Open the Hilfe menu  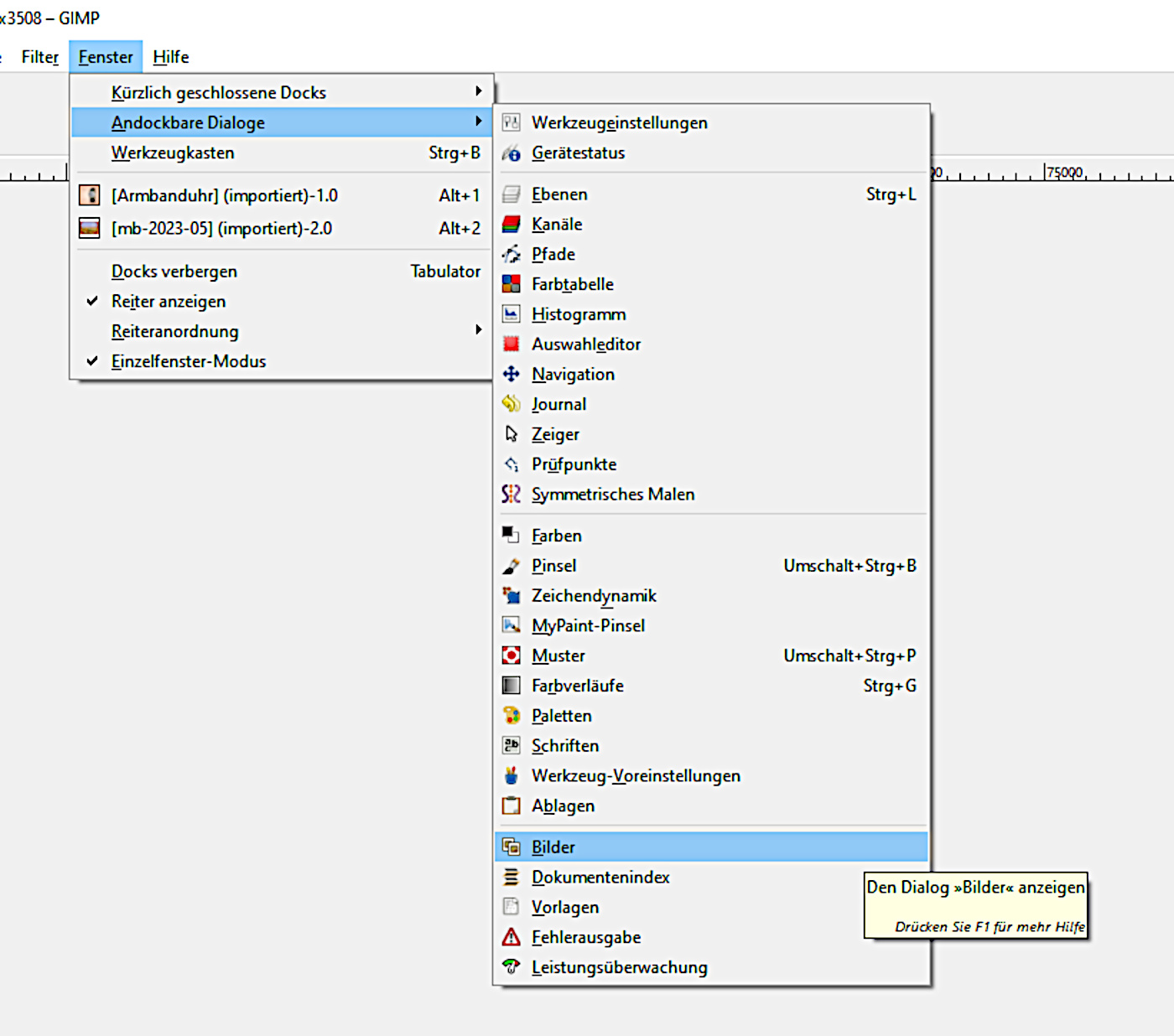(x=171, y=57)
